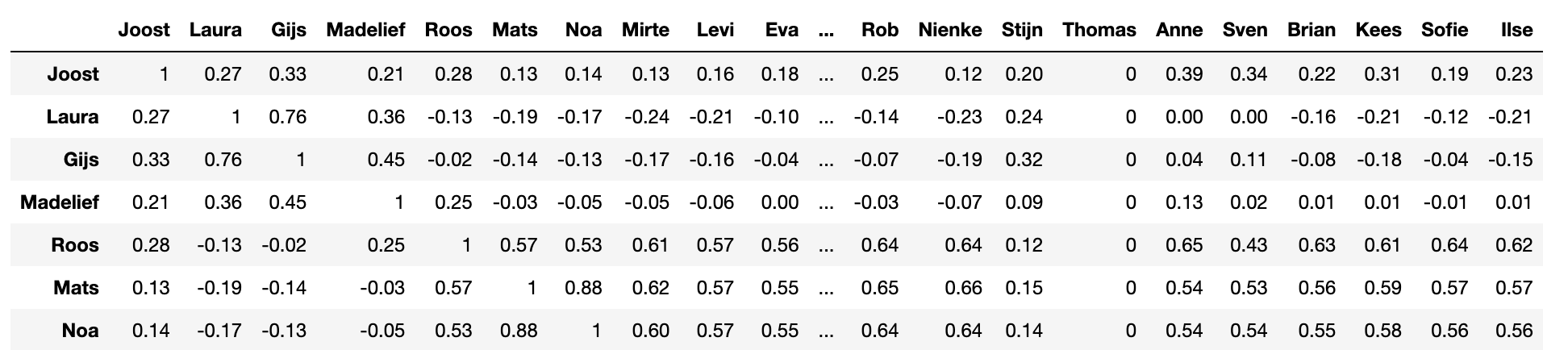Select the truncated columns ellipsis in header
Image resolution: width=1568 pixels, height=350 pixels.
pos(826,32)
